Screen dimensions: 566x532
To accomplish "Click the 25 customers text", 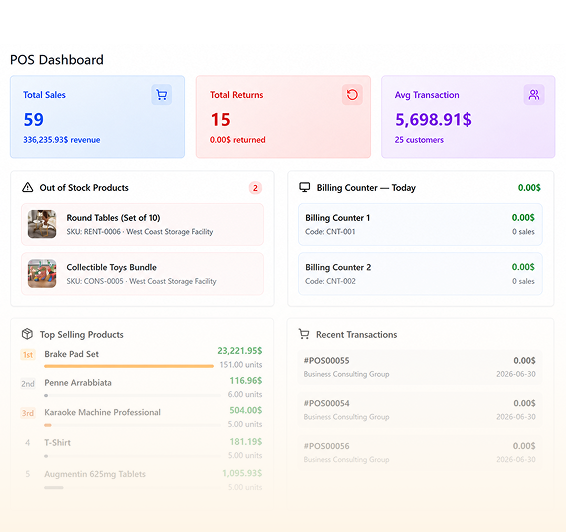I will (419, 140).
